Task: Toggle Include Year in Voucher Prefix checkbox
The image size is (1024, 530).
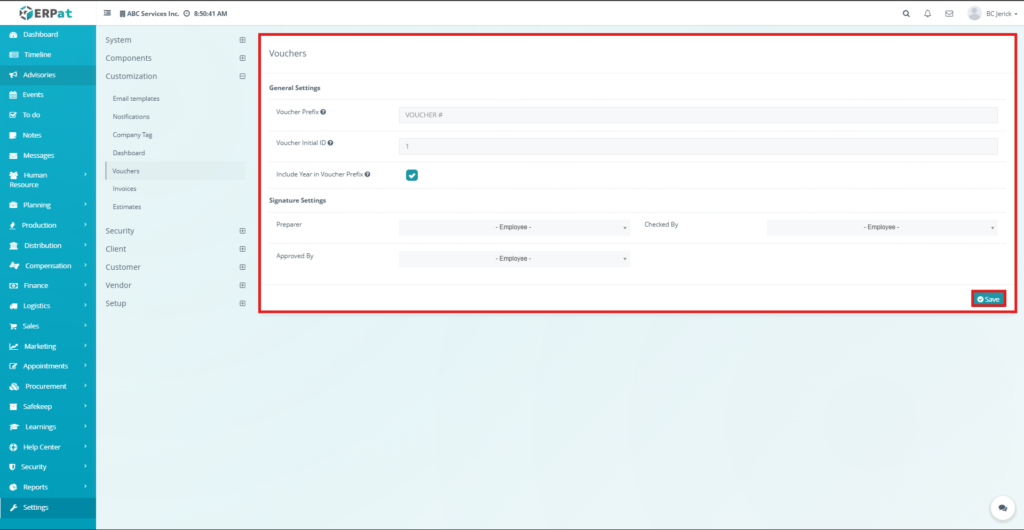Action: click(x=411, y=175)
